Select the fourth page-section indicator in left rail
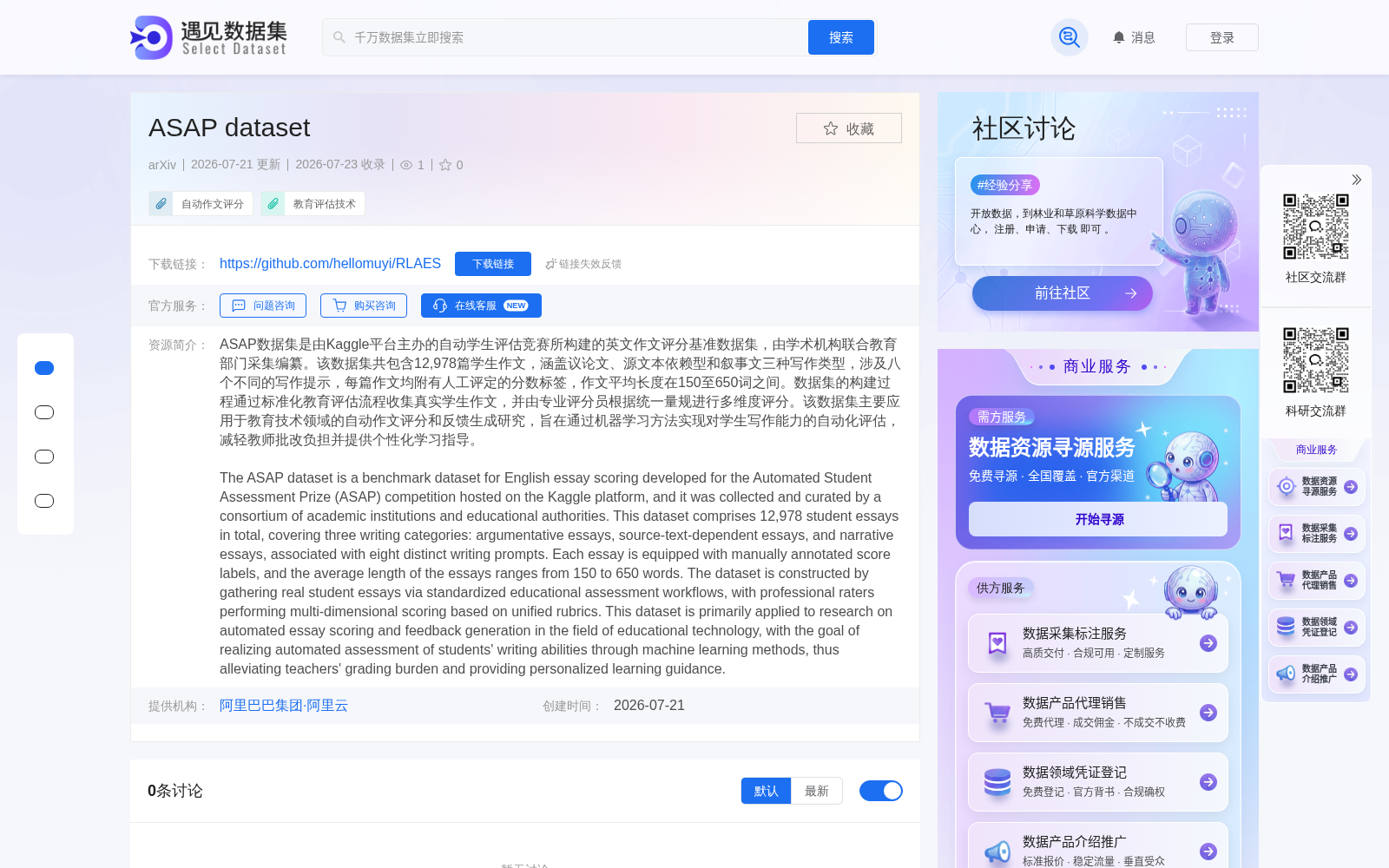Viewport: 1389px width, 868px height. tap(44, 501)
